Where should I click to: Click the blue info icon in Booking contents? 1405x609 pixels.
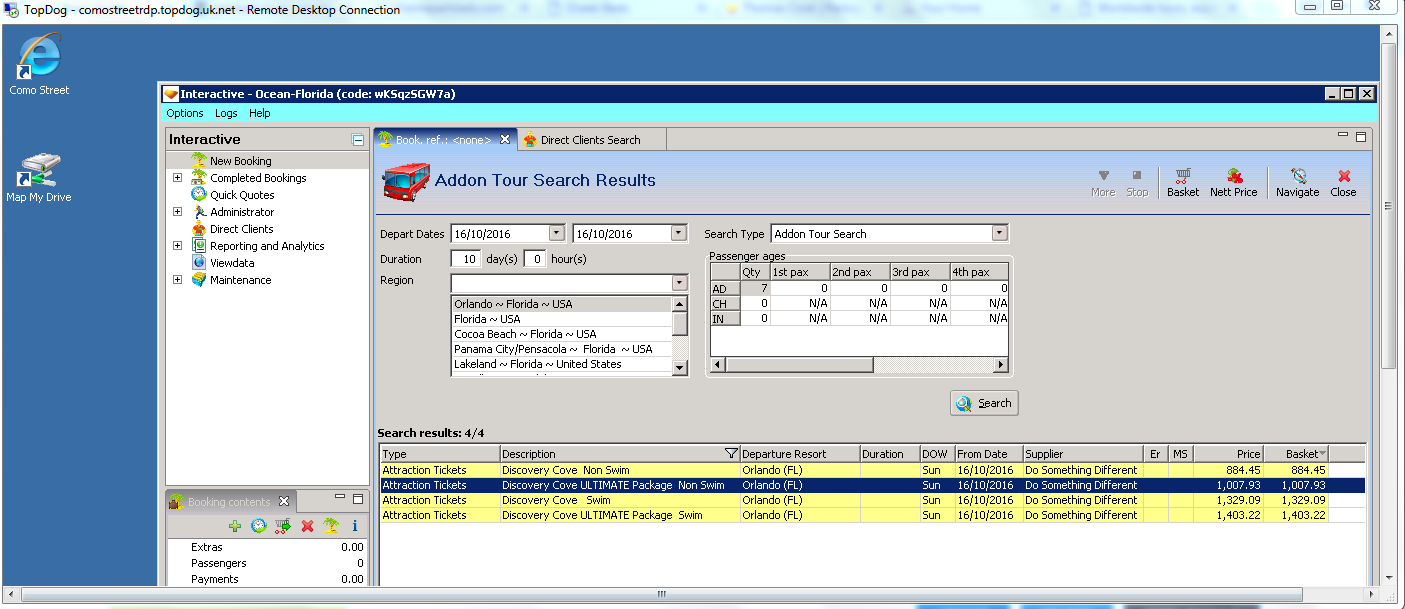354,526
